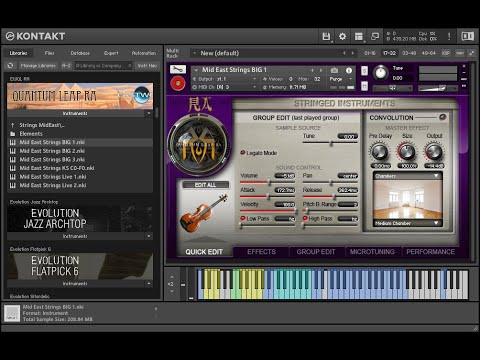
Task: Open the Chambers category dropdown
Action: click(408, 176)
